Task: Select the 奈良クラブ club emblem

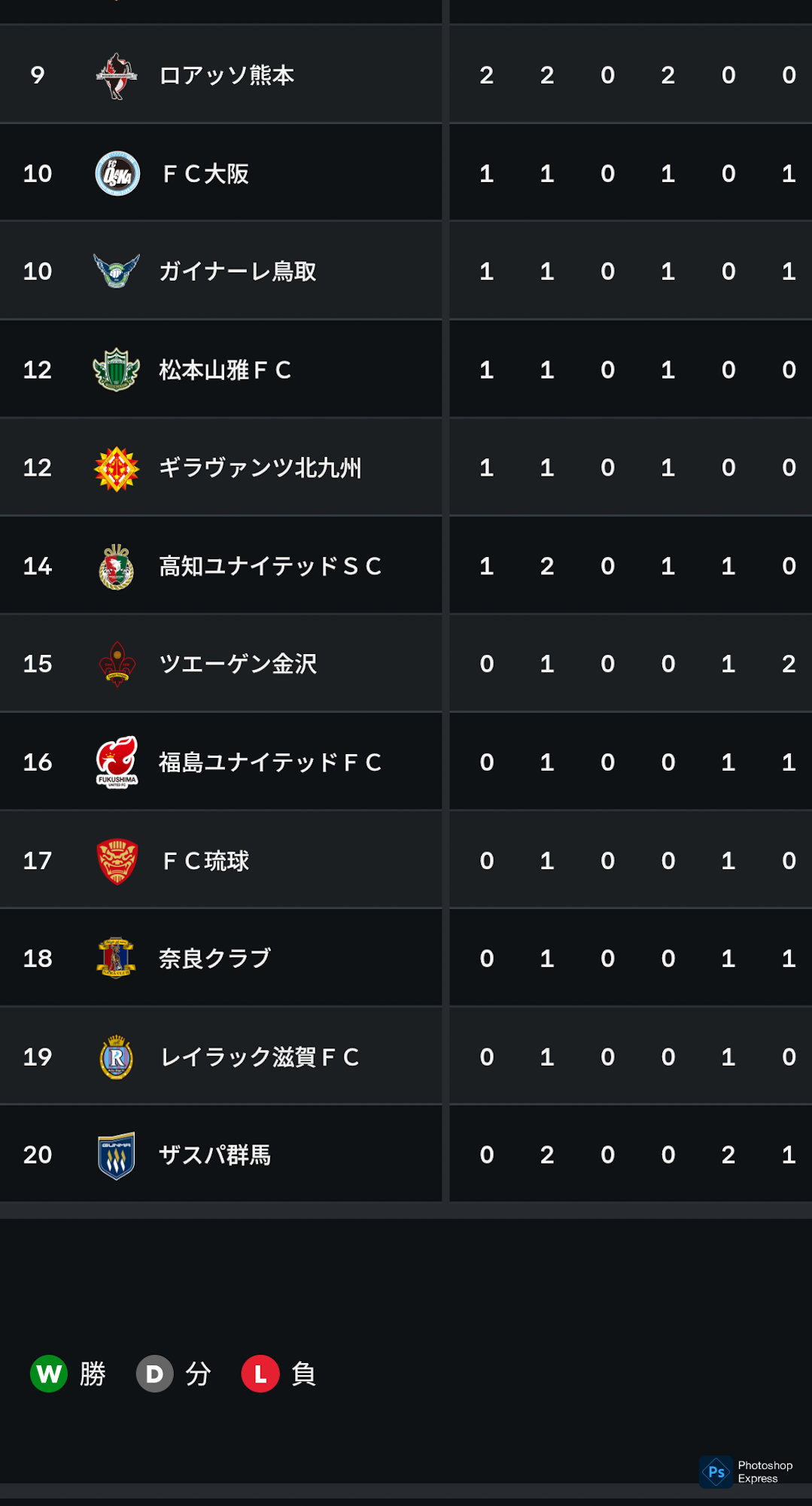Action: [x=117, y=958]
